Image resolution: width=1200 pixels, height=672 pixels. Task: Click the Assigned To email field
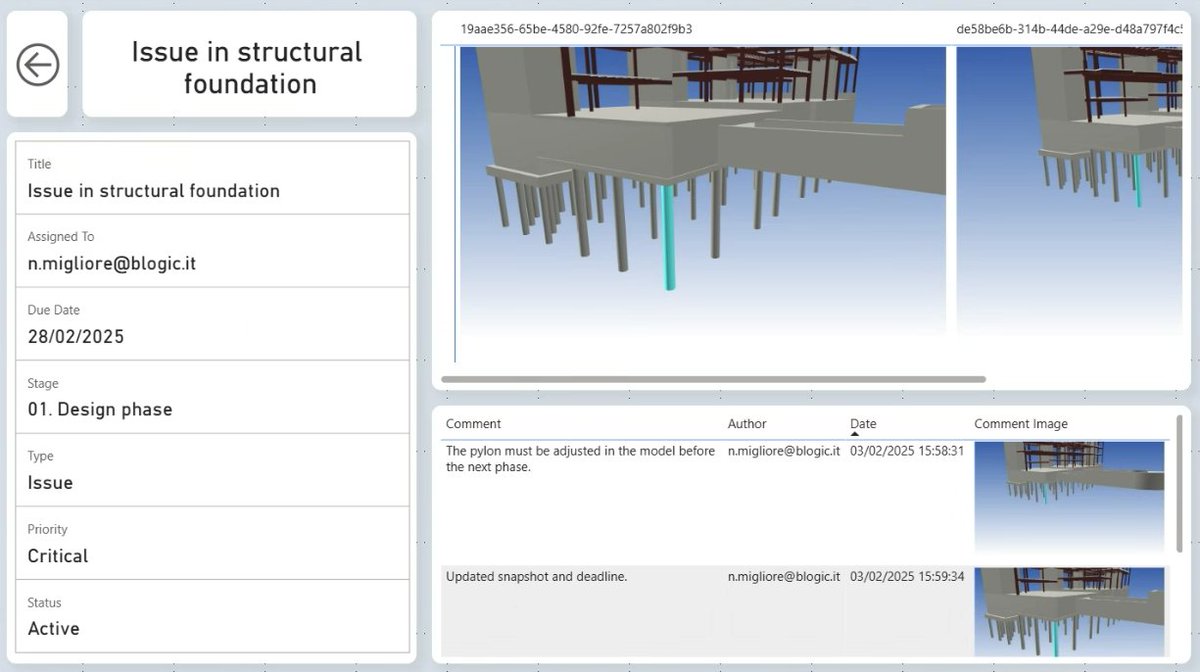(x=213, y=251)
